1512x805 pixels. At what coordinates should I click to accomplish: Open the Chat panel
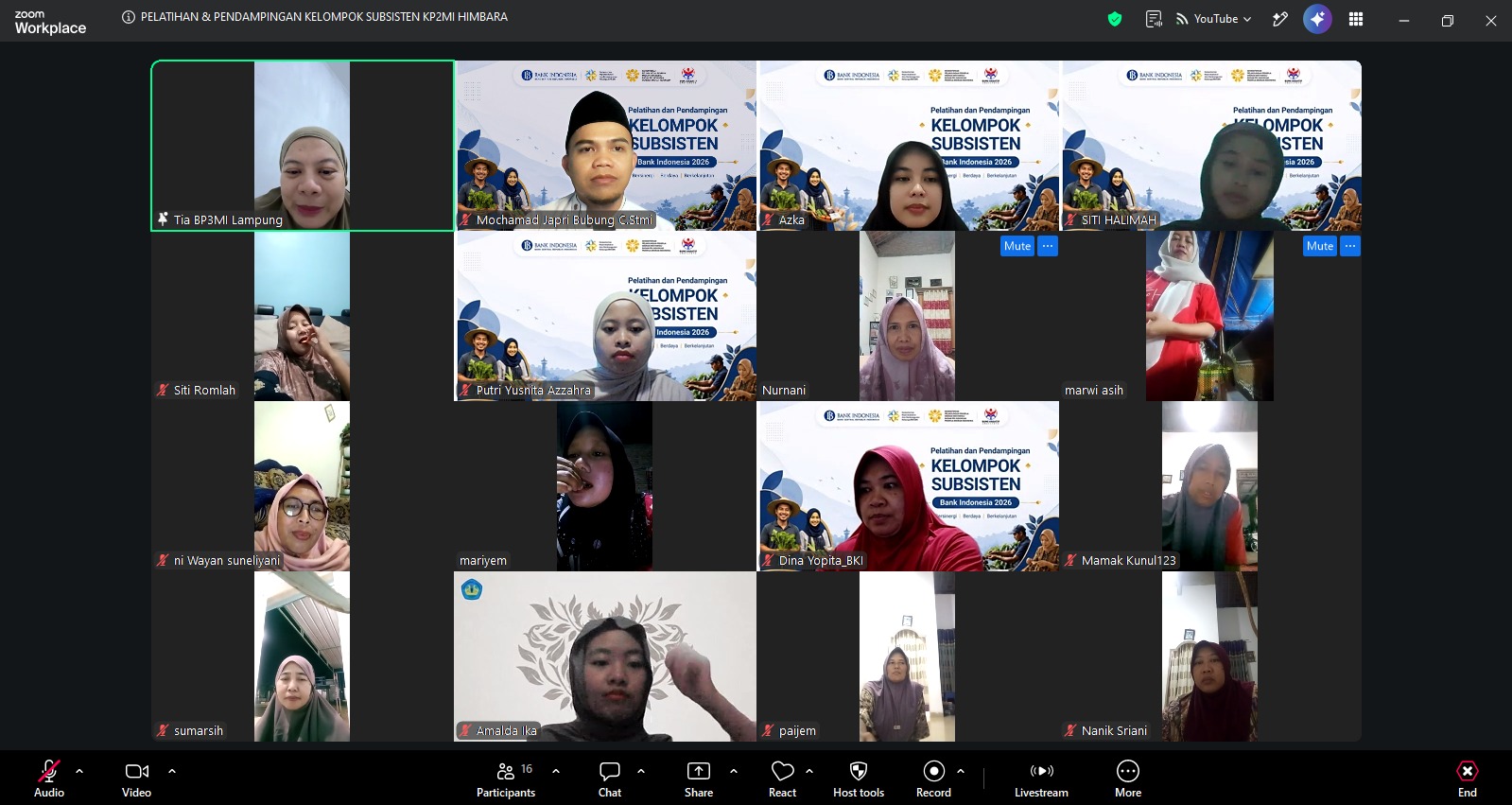click(610, 779)
